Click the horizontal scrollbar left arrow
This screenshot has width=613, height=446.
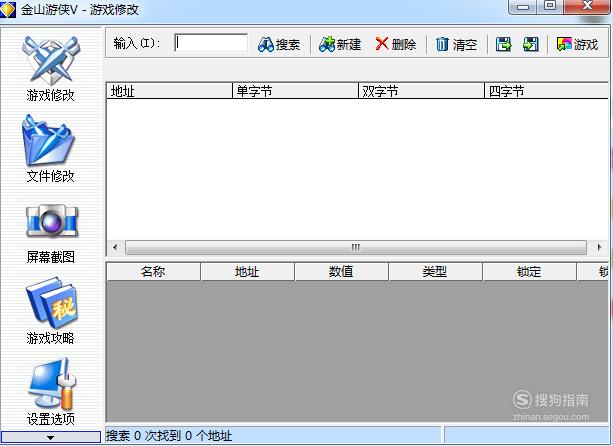pyautogui.click(x=115, y=247)
